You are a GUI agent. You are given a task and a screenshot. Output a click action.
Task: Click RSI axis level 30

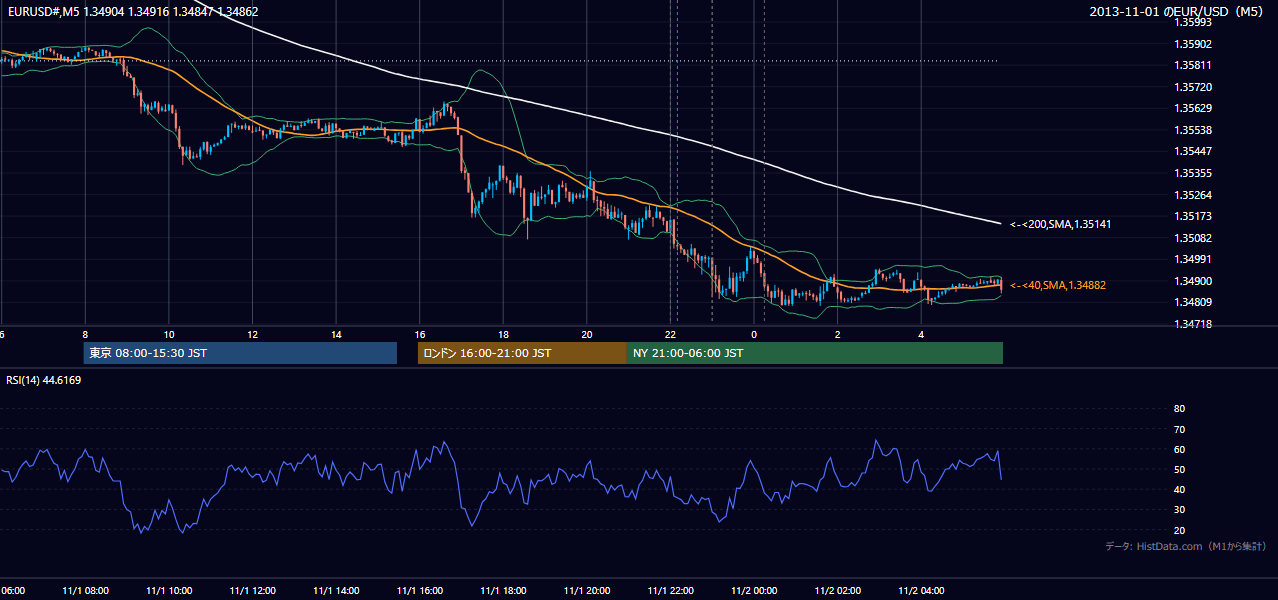[1179, 510]
